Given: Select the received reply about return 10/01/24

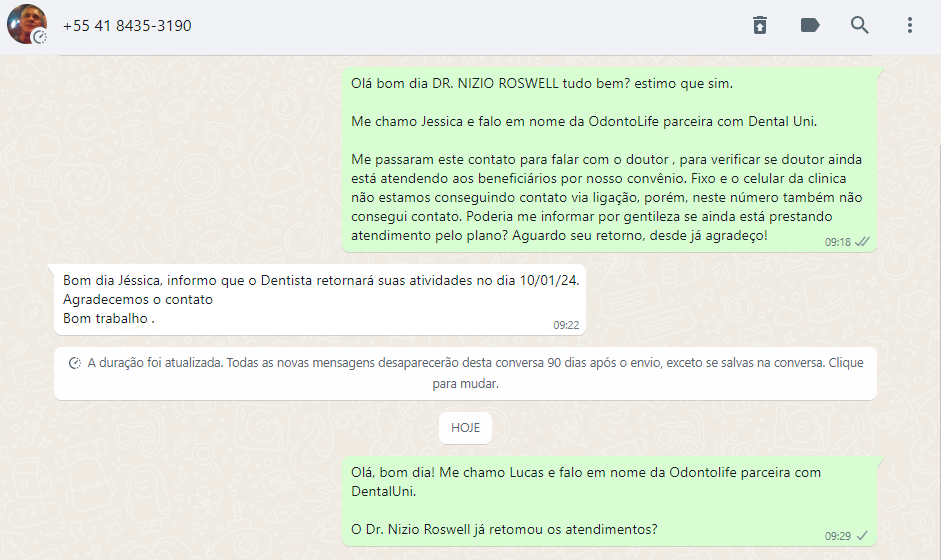Looking at the screenshot, I should [x=320, y=300].
